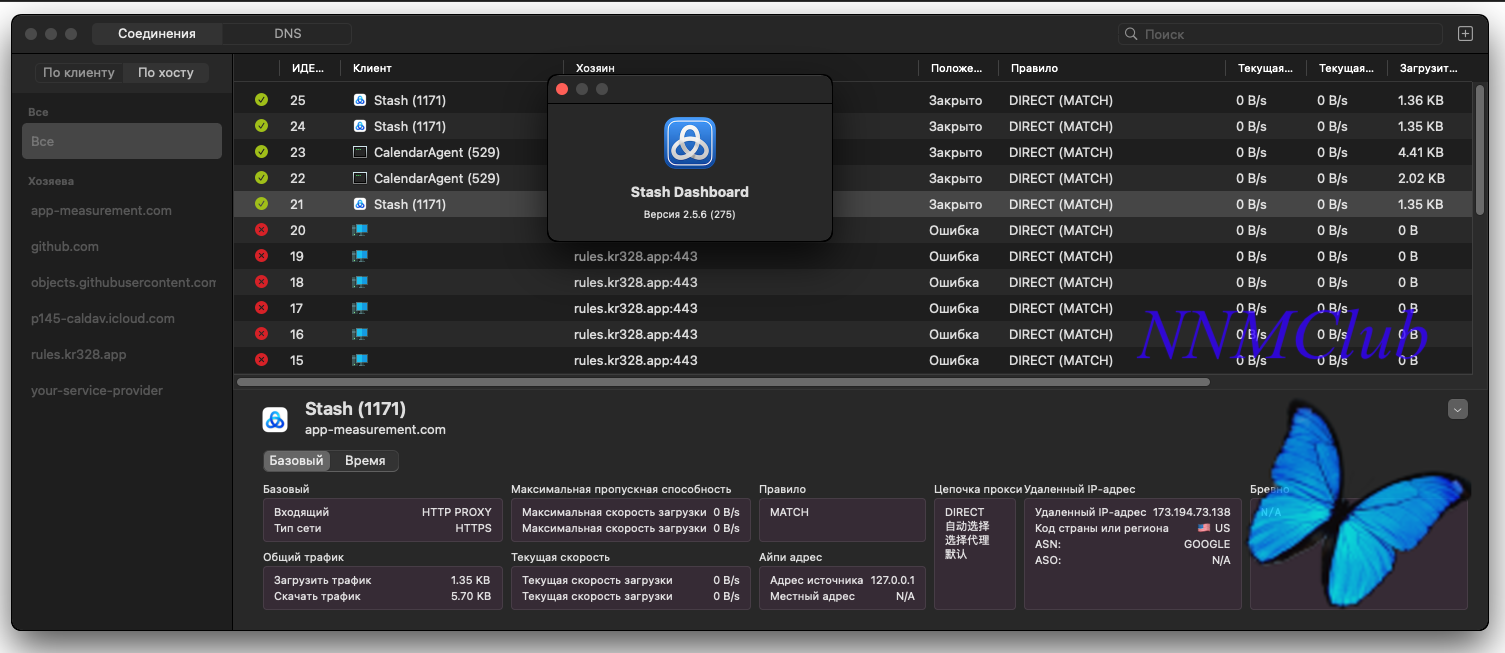
Task: Switch grouping to По клиенту
Action: click(x=79, y=73)
